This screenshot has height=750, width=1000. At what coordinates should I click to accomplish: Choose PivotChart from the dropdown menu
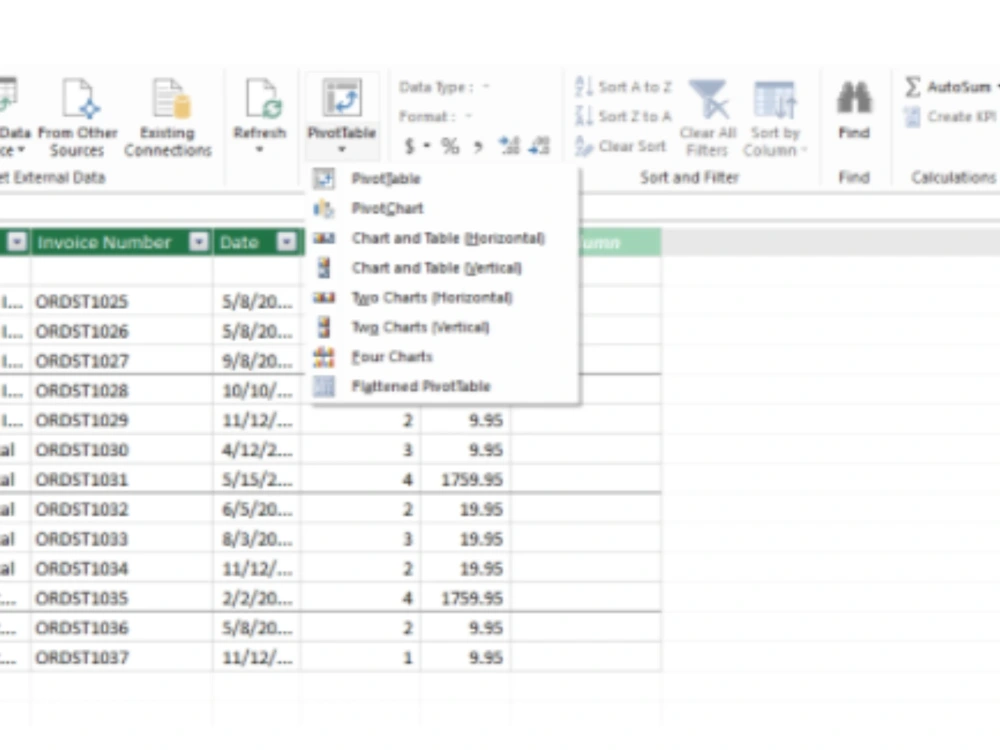coord(445,209)
